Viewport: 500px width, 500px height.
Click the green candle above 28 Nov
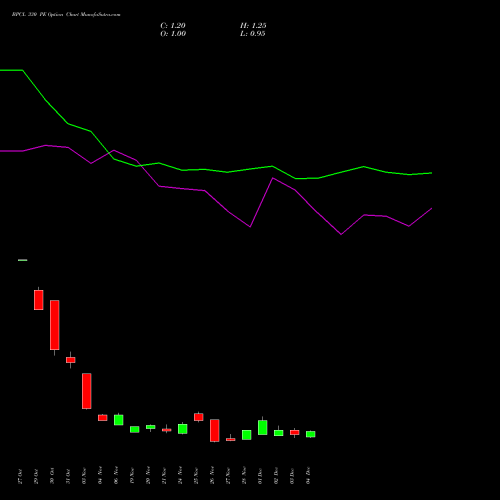(x=247, y=435)
